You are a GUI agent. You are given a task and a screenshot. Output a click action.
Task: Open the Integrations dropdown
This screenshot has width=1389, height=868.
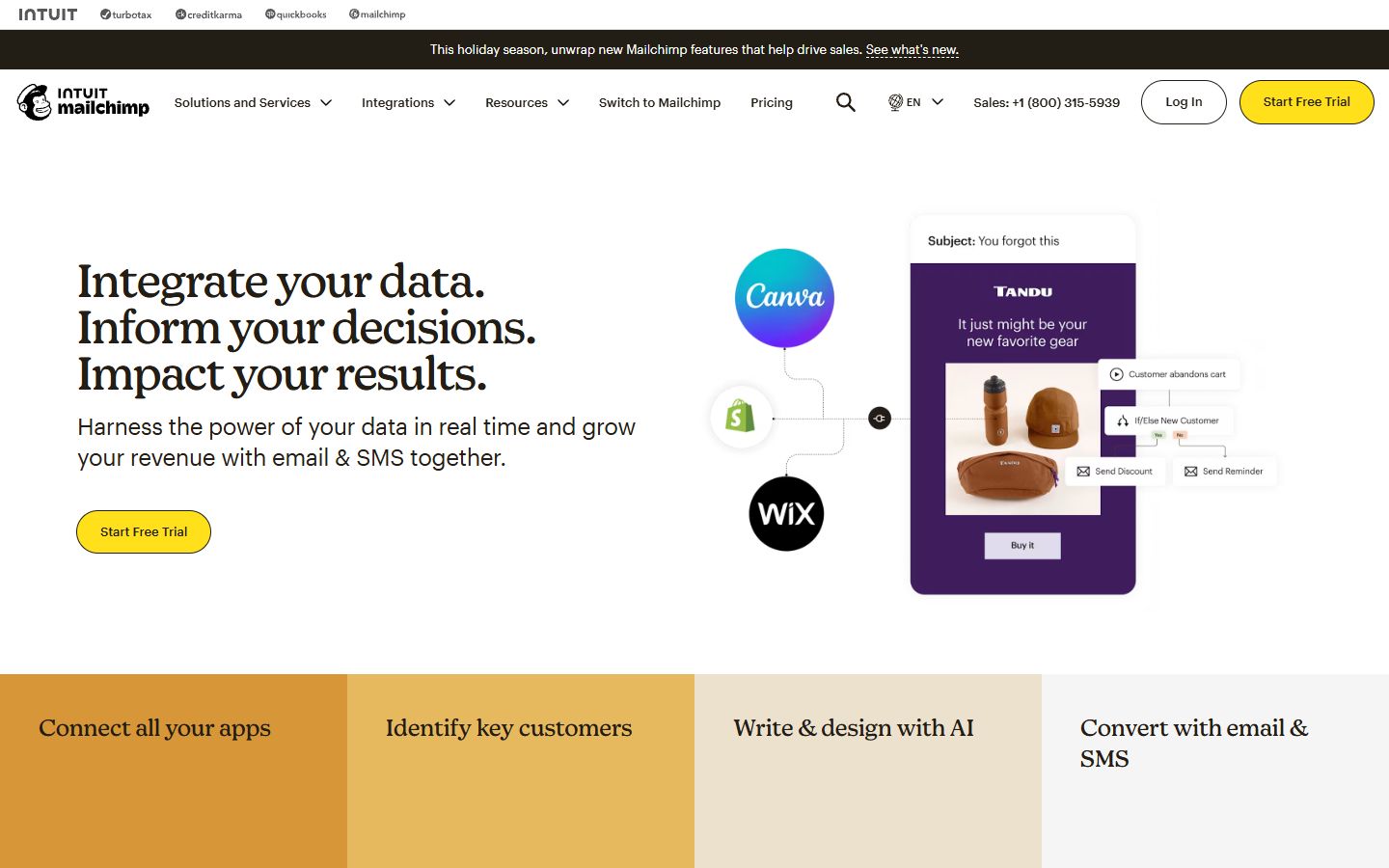[x=408, y=102]
